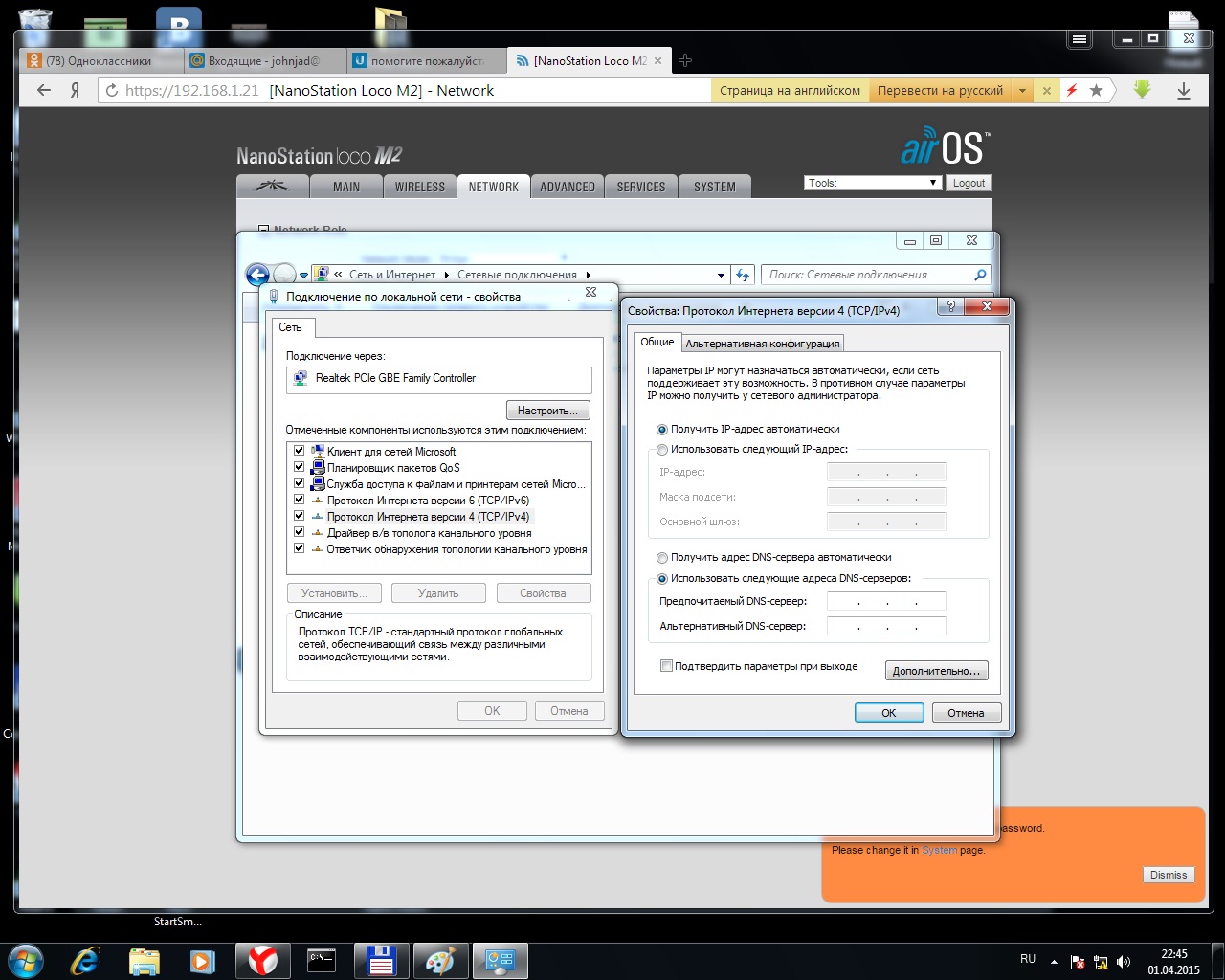Click the 'Настроить...' adapter button
The width and height of the screenshot is (1225, 980).
[547, 411]
